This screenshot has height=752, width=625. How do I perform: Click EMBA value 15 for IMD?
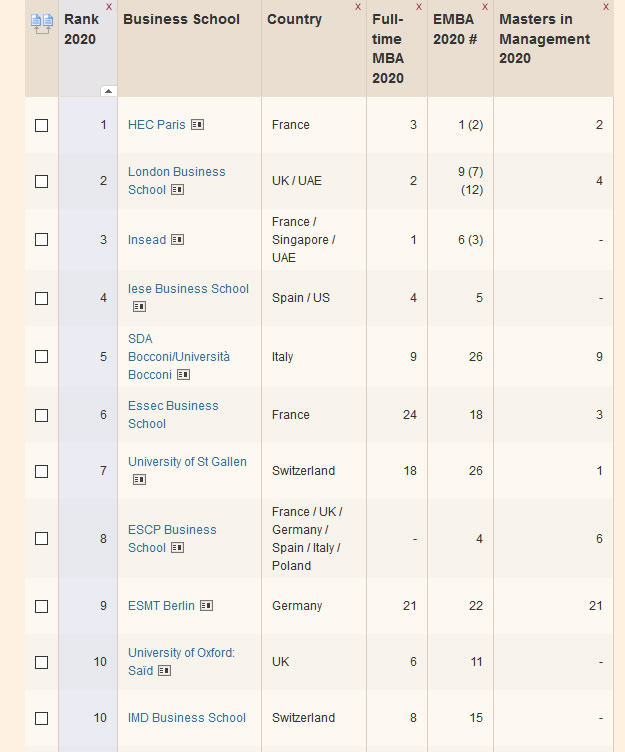pos(476,718)
